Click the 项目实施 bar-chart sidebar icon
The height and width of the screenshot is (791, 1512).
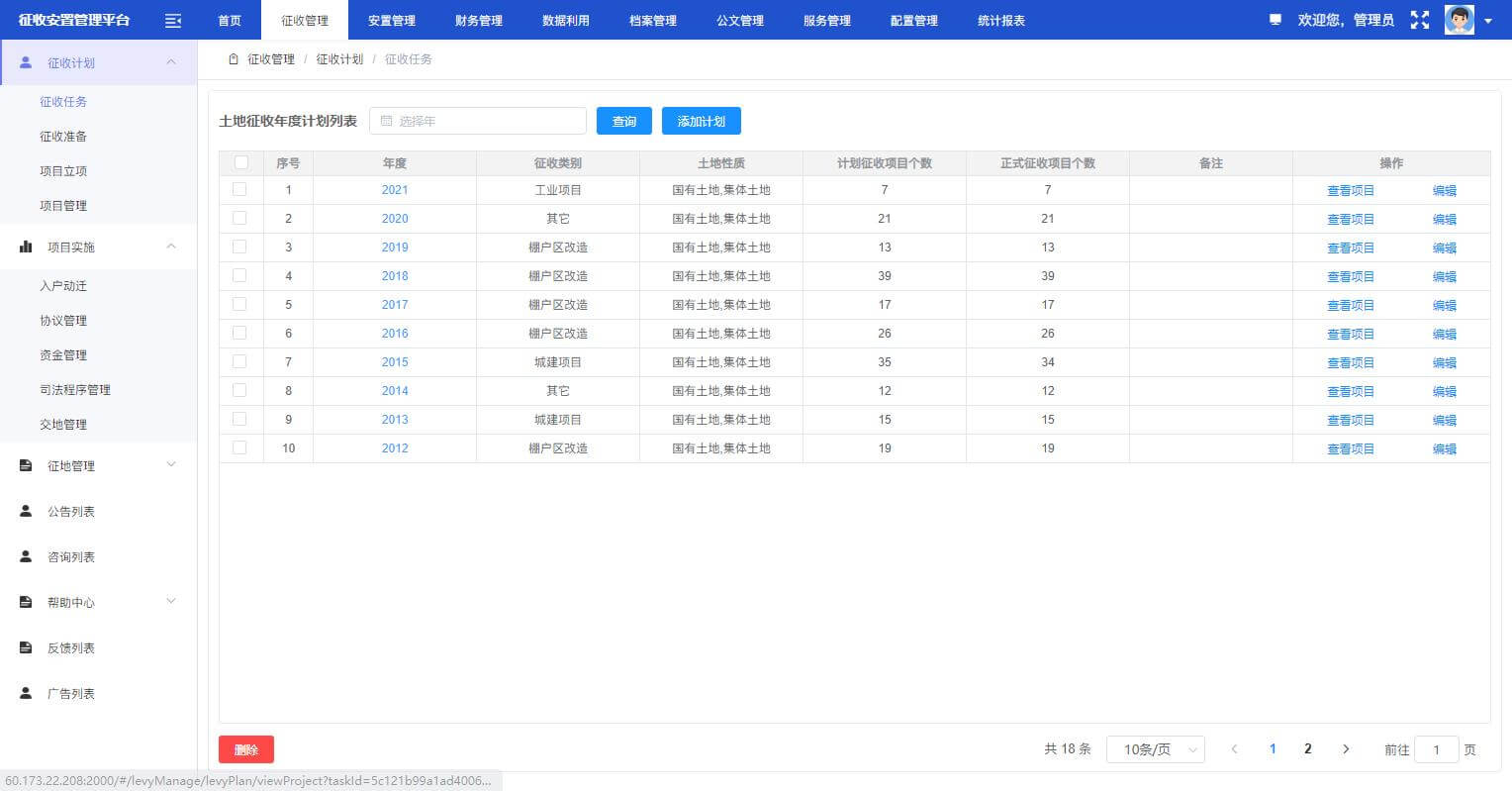click(x=26, y=247)
